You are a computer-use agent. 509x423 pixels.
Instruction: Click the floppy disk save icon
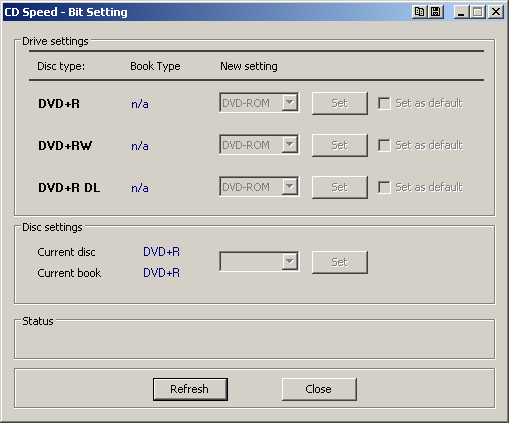[435, 12]
